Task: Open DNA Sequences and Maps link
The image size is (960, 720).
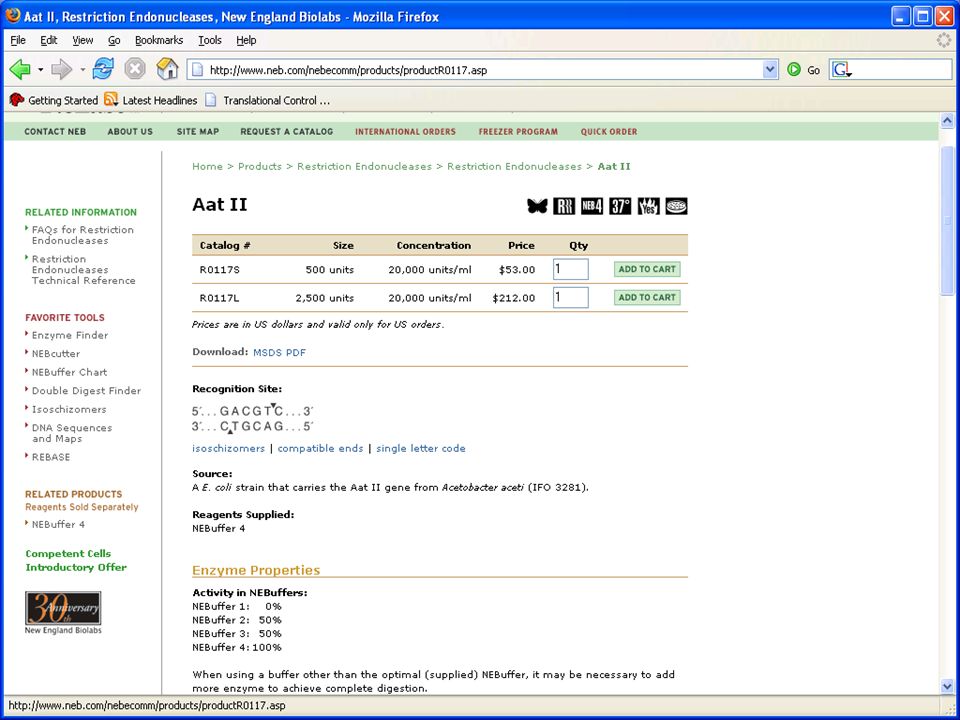Action: (x=72, y=433)
